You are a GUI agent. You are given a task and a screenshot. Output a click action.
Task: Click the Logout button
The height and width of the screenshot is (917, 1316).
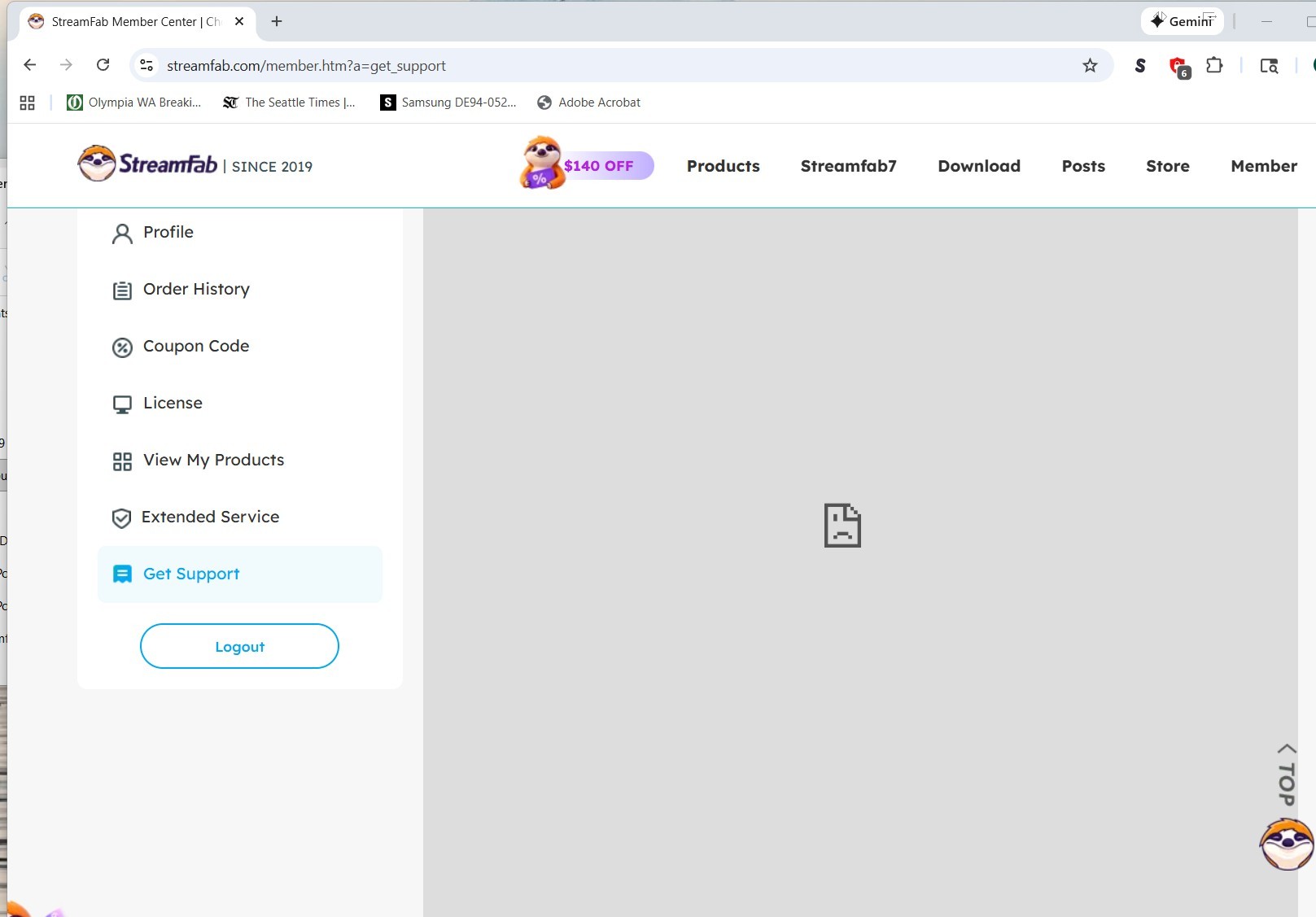[239, 646]
